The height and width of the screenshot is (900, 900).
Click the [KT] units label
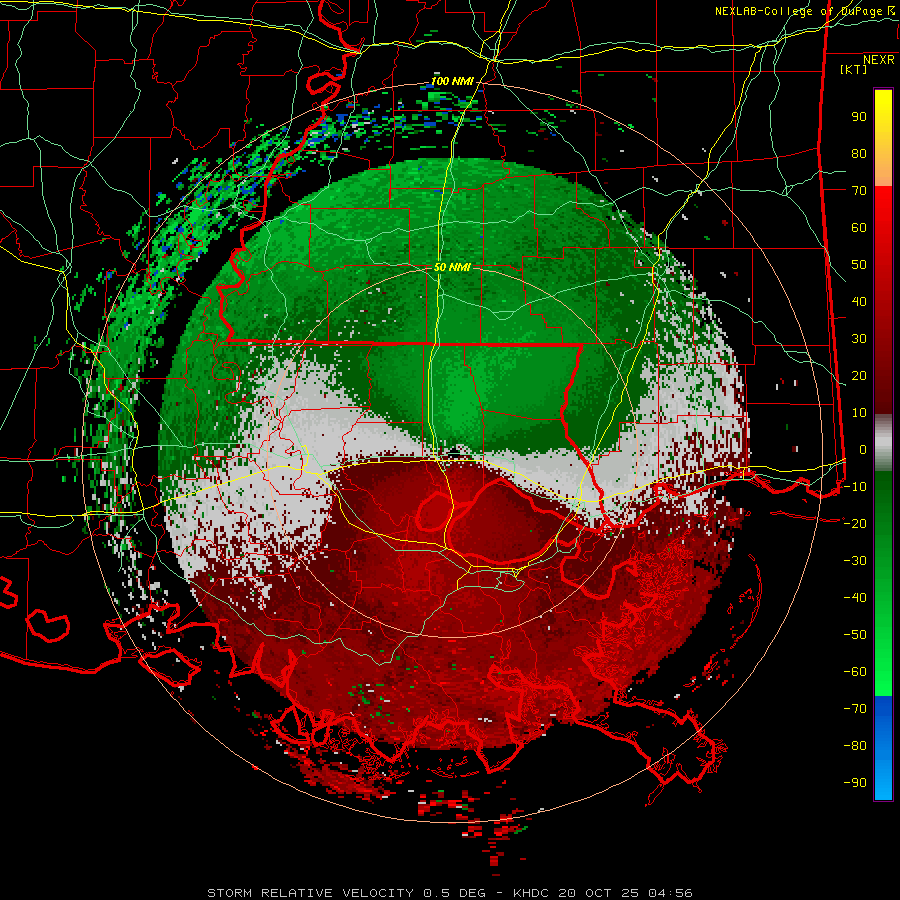click(853, 69)
